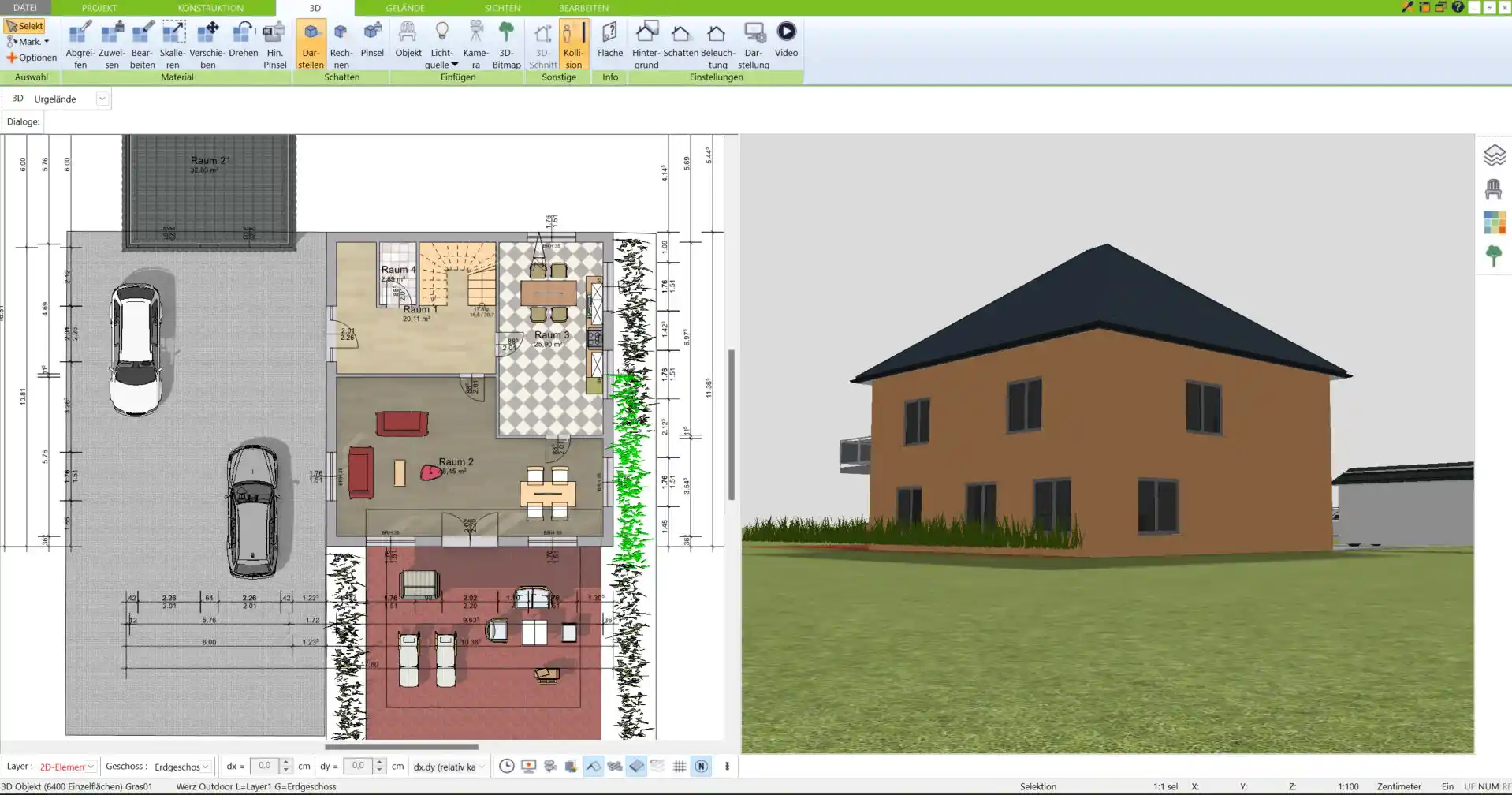This screenshot has width=1512, height=795.
Task: Expand the Urgelände dropdown
Action: click(x=102, y=99)
